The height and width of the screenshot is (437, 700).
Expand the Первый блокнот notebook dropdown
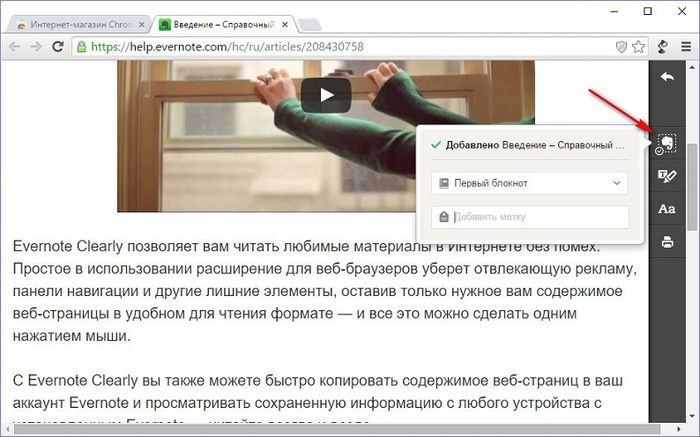click(x=529, y=183)
